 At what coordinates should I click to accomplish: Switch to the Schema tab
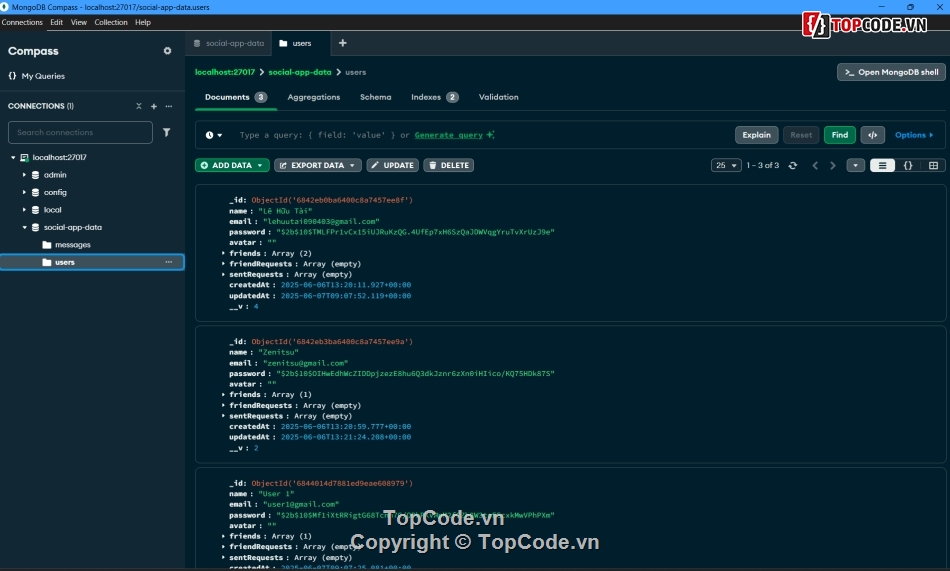click(375, 97)
